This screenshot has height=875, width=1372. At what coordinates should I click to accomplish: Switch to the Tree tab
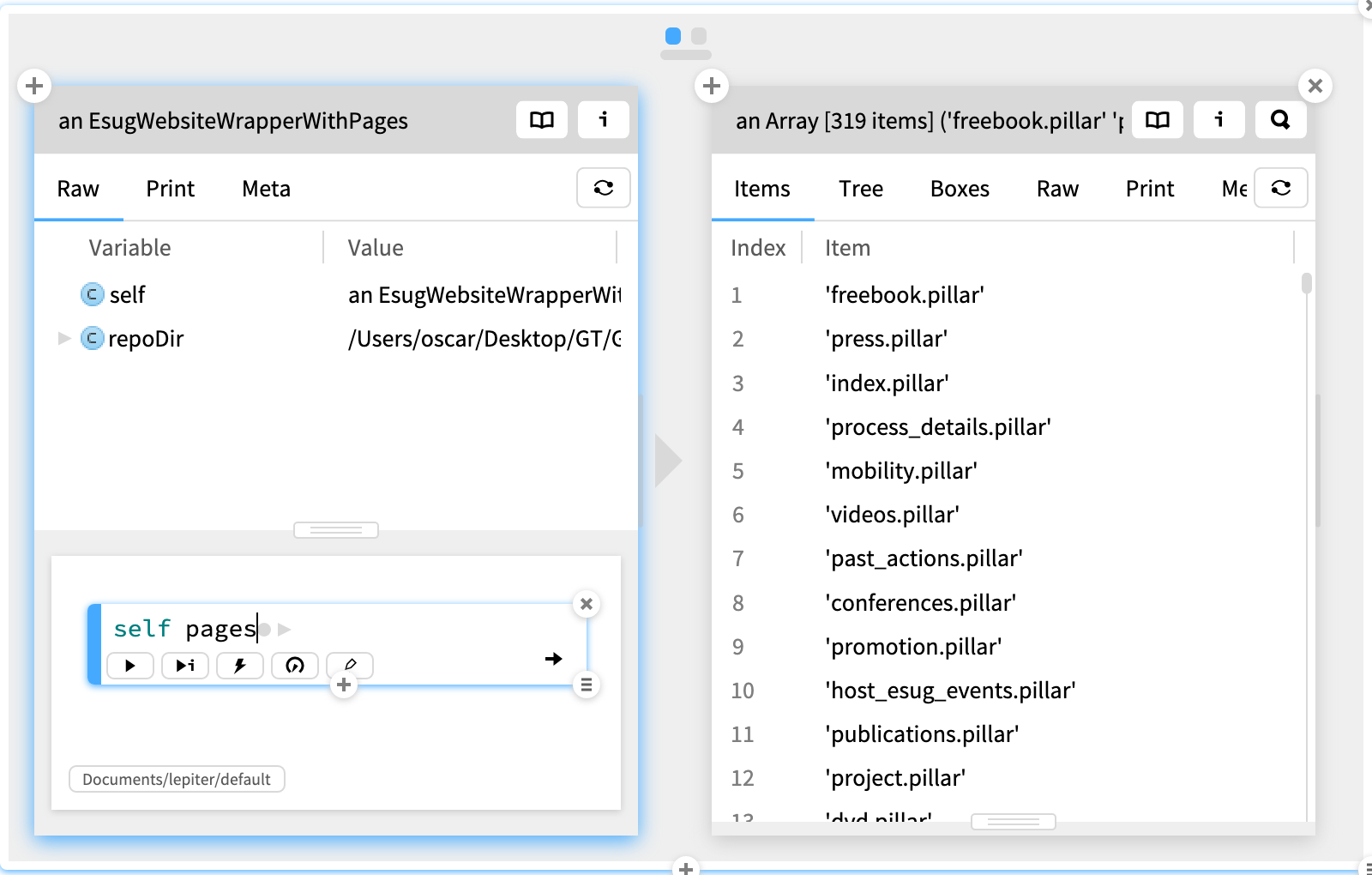pyautogui.click(x=860, y=189)
